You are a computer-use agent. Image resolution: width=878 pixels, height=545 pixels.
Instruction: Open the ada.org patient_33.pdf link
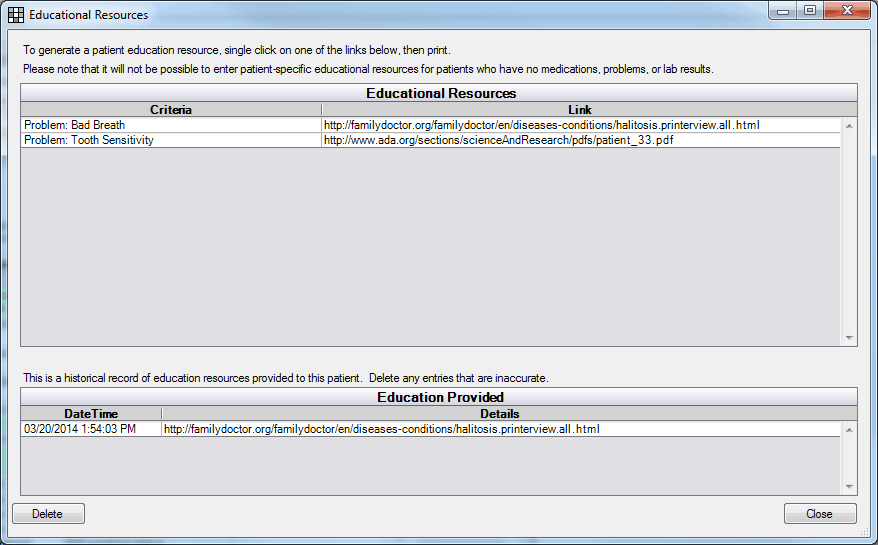click(x=498, y=140)
